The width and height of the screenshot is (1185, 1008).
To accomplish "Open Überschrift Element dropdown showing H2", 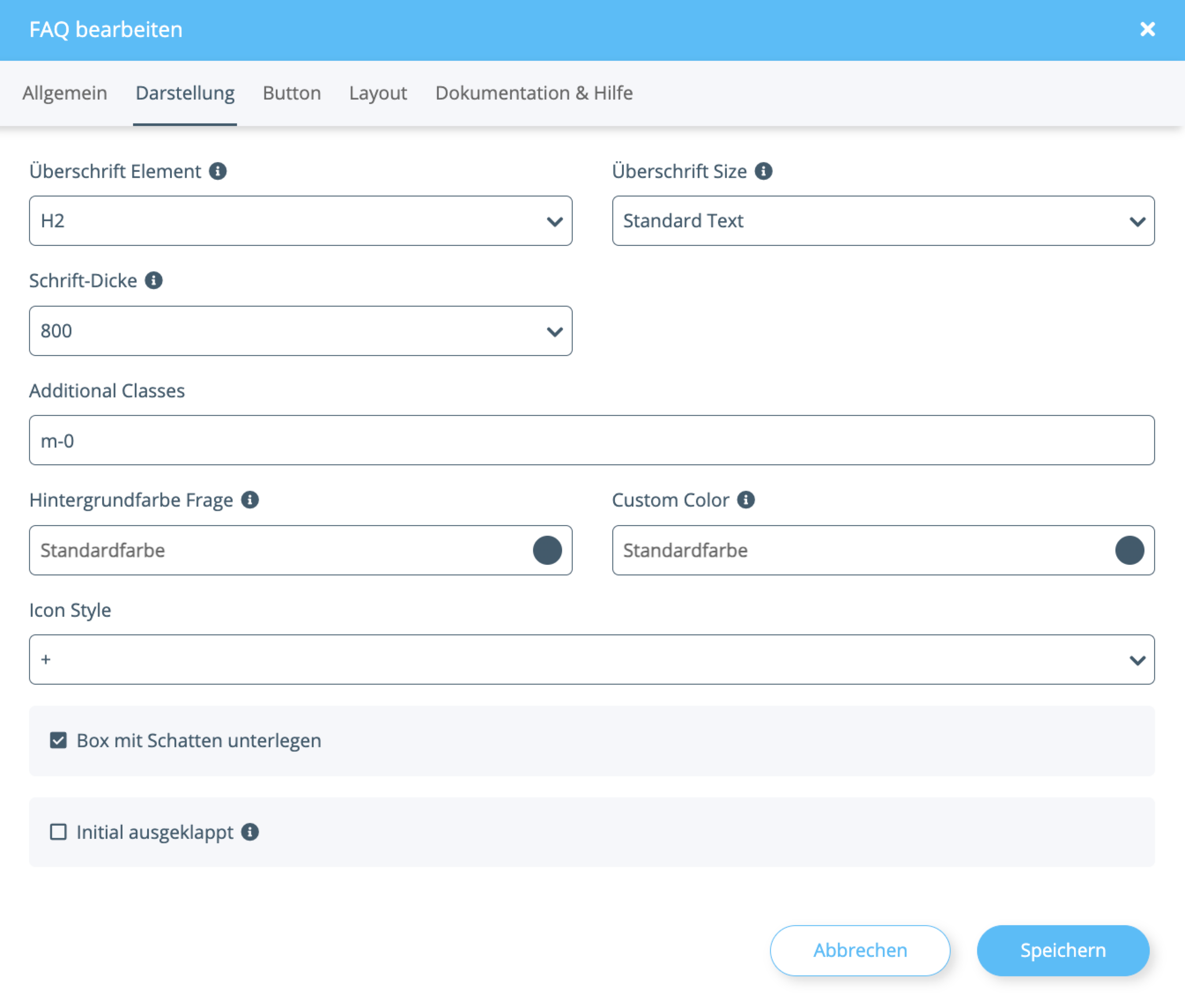I will (x=300, y=221).
